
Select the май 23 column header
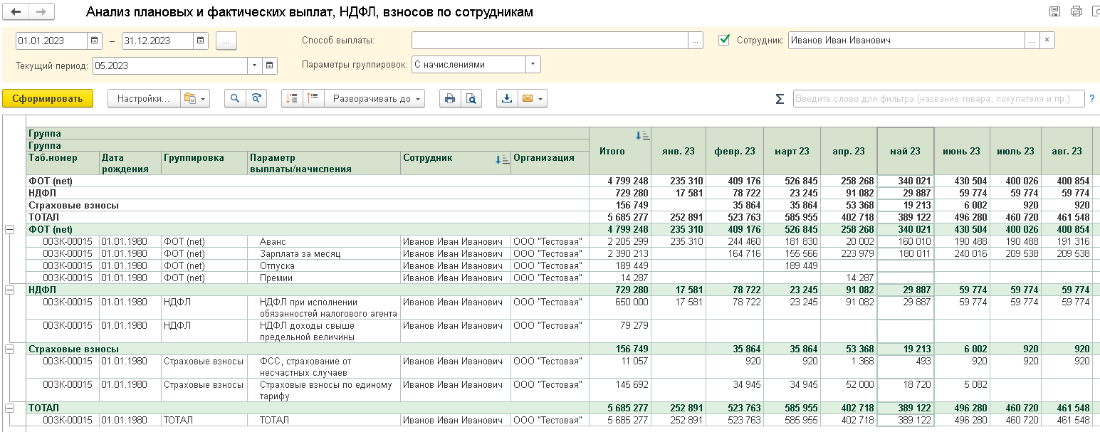click(906, 151)
